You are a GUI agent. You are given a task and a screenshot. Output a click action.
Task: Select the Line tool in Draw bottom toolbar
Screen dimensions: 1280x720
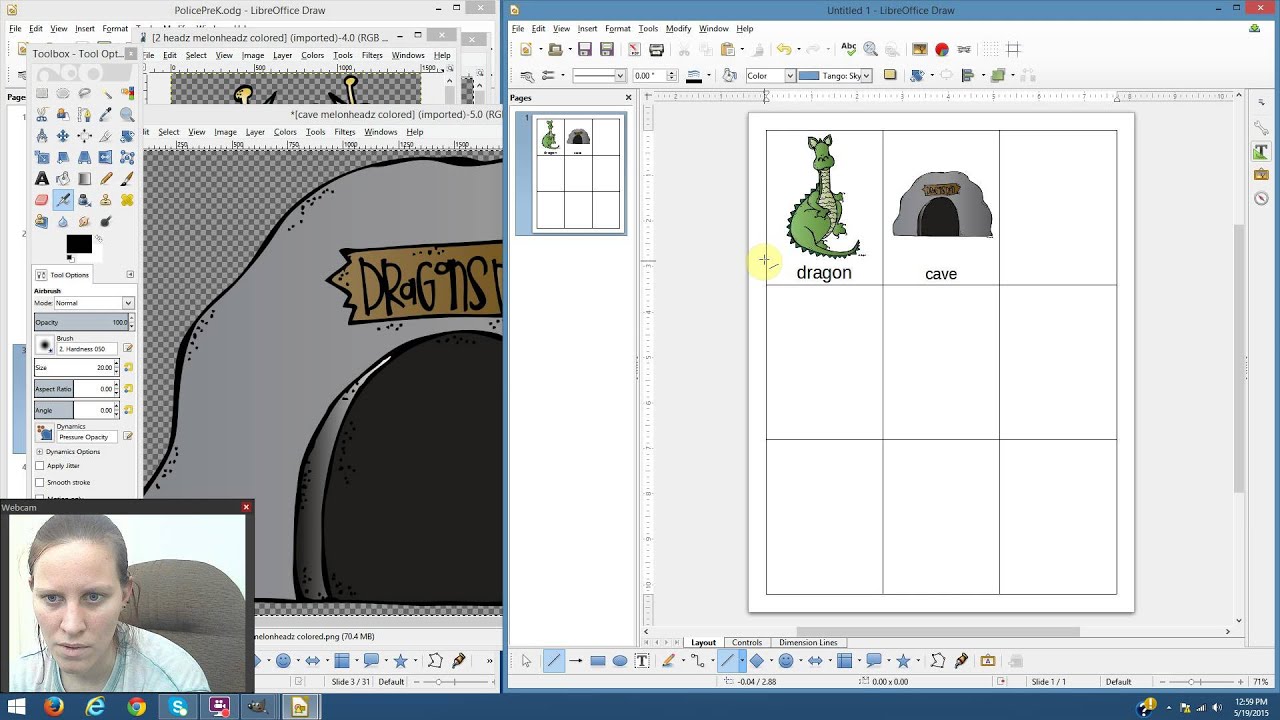554,661
